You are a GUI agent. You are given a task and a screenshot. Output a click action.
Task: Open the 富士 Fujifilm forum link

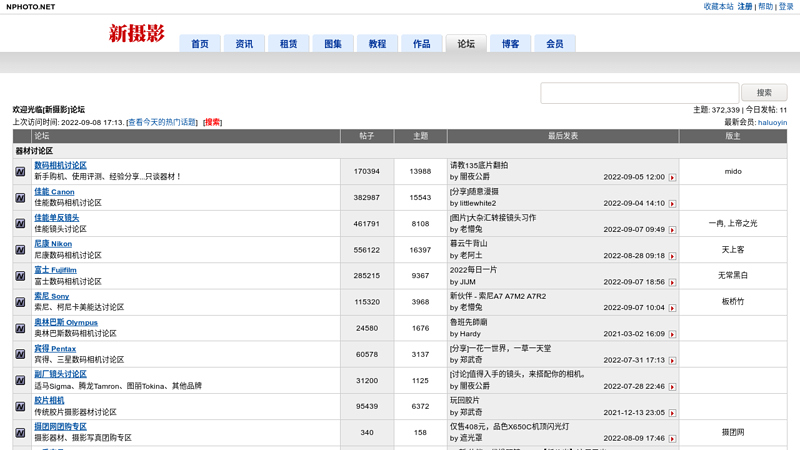(55, 270)
